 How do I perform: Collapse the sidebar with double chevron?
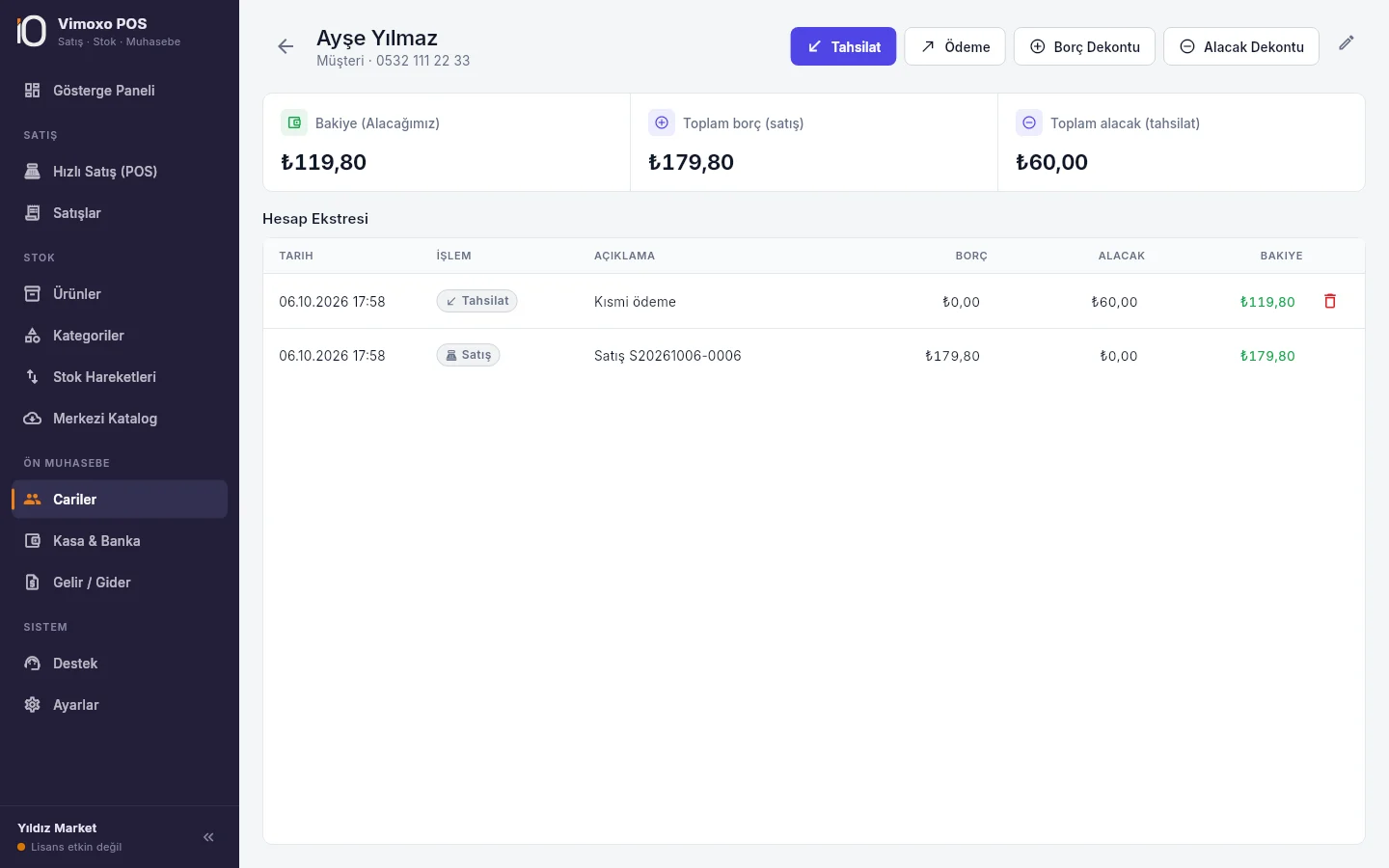pyautogui.click(x=208, y=837)
